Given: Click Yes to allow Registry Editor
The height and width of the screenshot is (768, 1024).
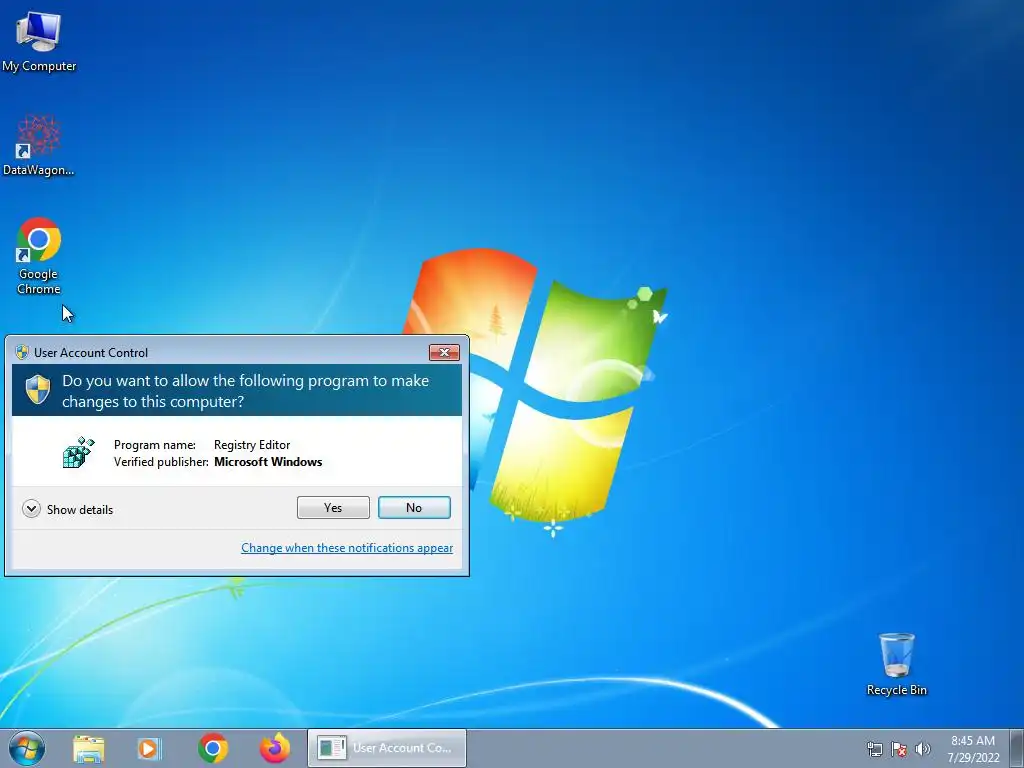Looking at the screenshot, I should [x=333, y=507].
